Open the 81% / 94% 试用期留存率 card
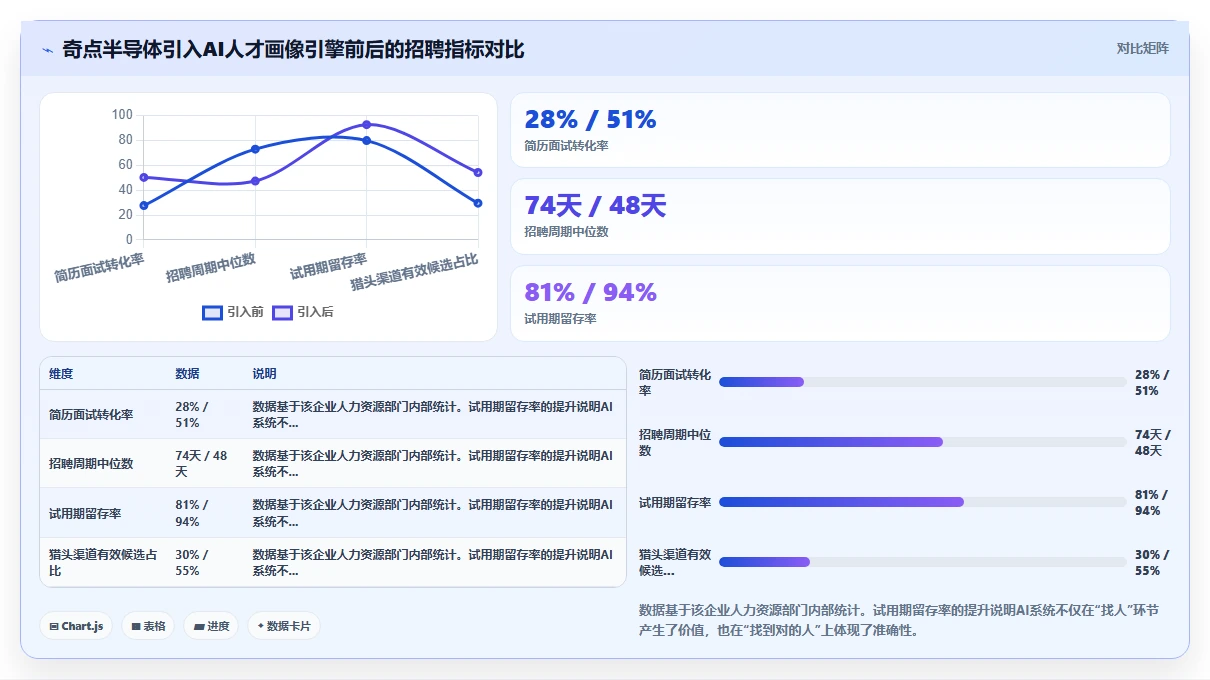1210x680 pixels. [840, 303]
